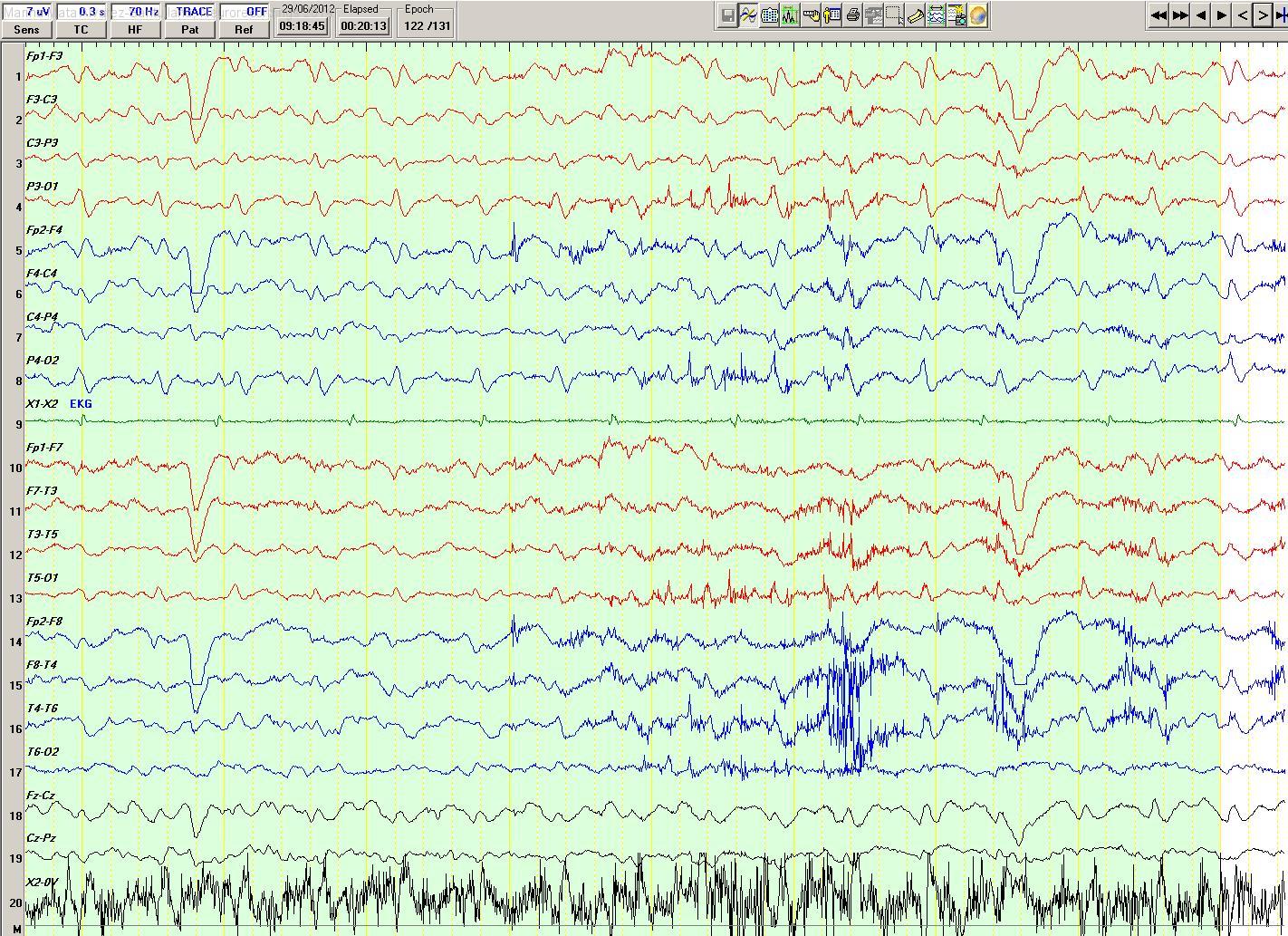
Task: Click the camera snapshot icon
Action: point(956,15)
